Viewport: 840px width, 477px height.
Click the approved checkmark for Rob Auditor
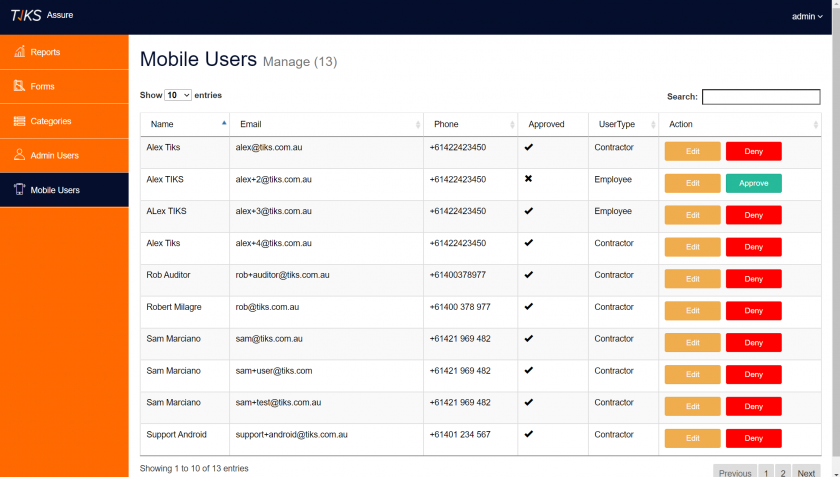[529, 274]
